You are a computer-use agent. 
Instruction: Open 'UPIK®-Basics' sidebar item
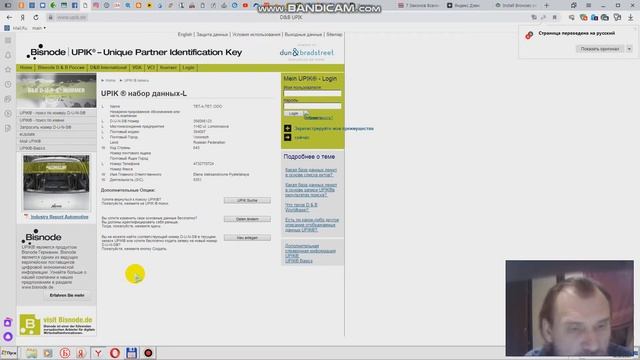[56, 148]
